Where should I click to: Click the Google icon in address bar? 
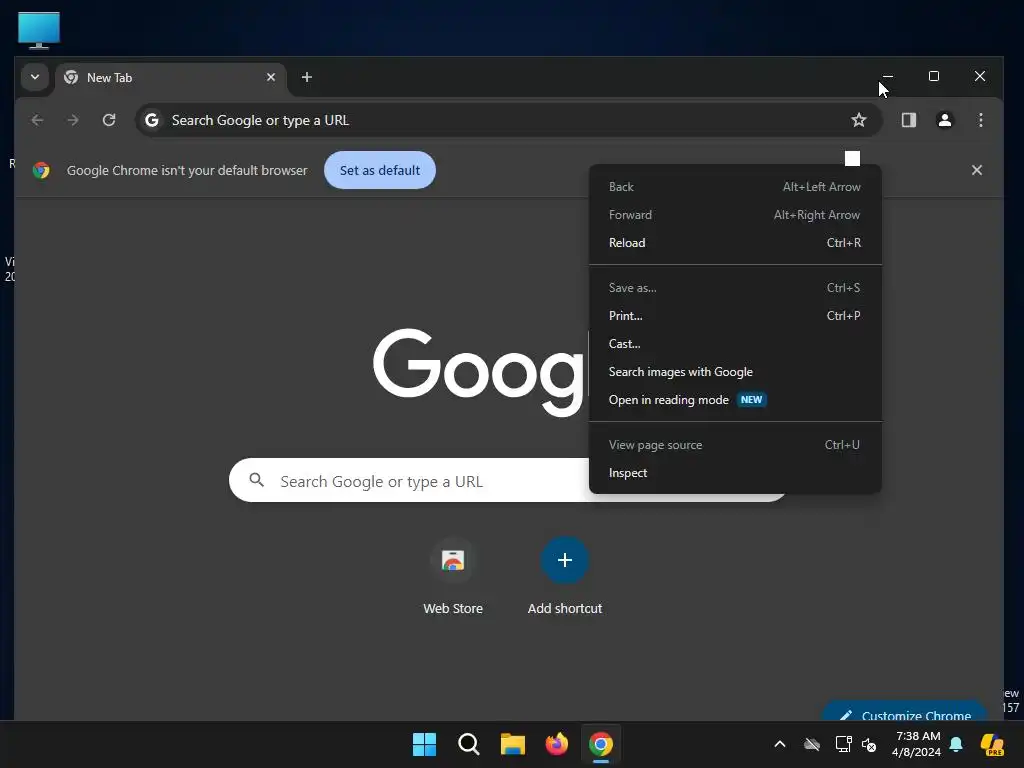(152, 120)
